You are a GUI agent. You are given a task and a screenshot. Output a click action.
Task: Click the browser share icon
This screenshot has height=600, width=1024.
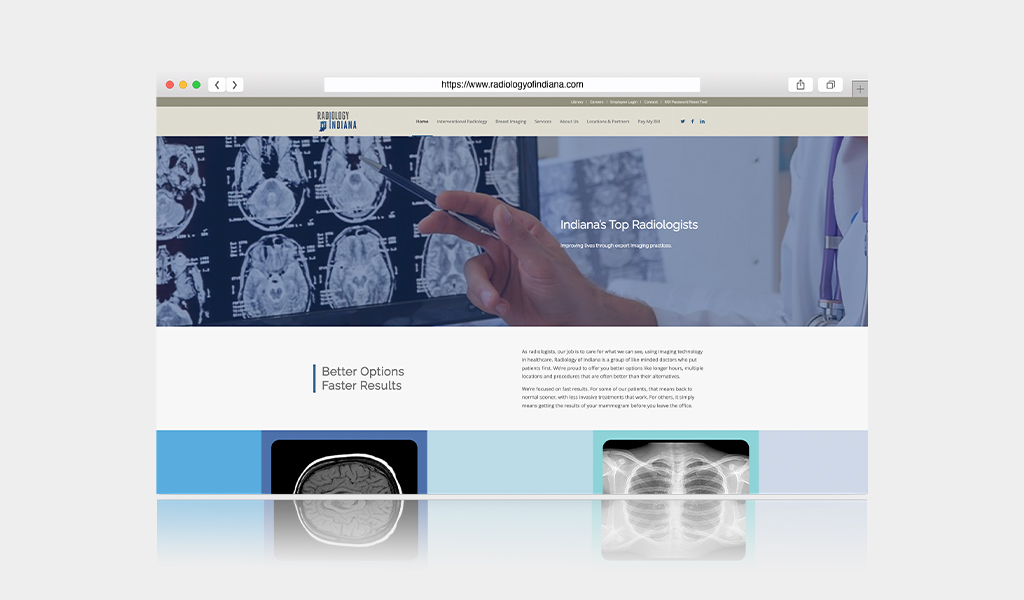800,85
